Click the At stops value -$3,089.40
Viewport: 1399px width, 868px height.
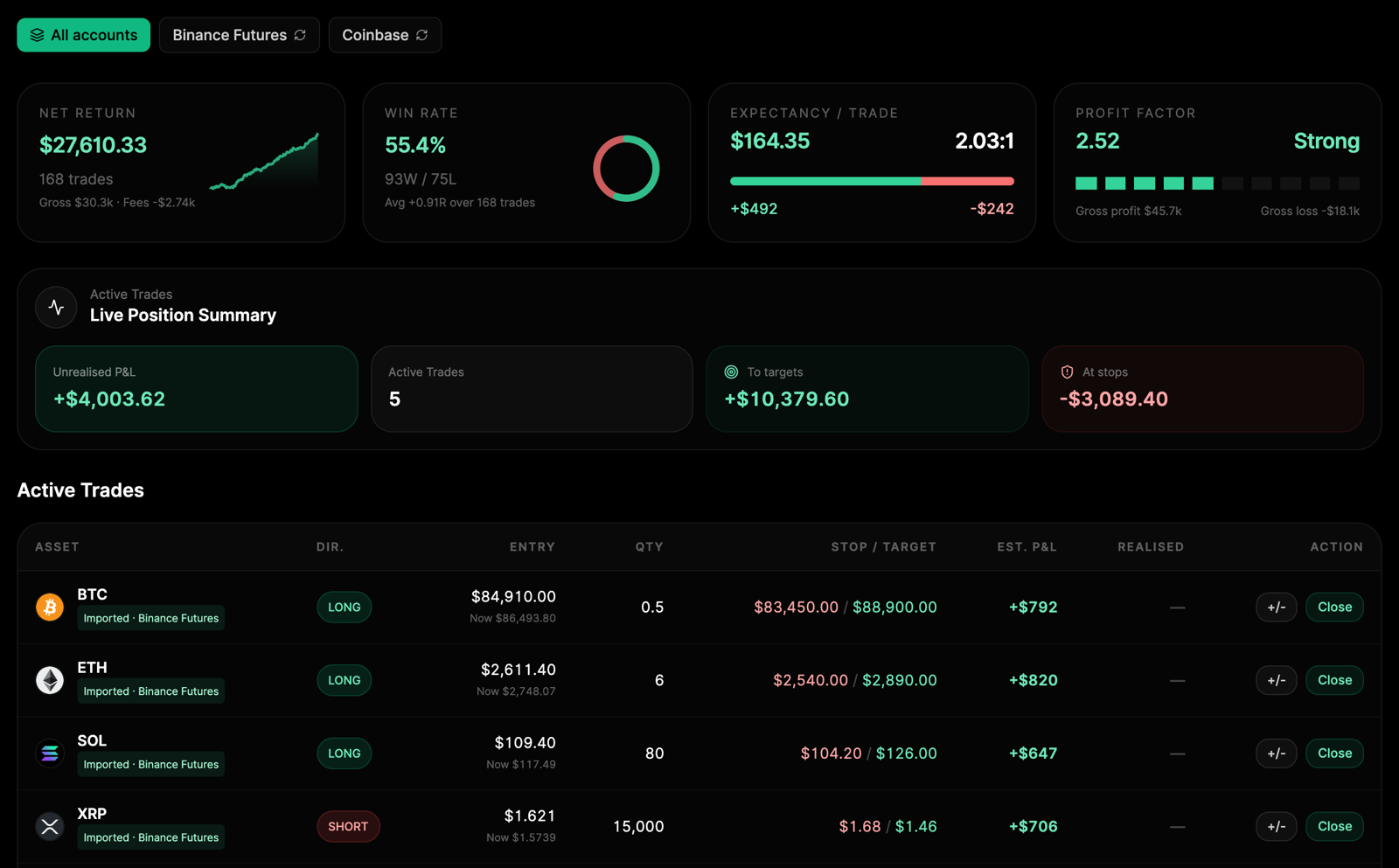point(1114,399)
